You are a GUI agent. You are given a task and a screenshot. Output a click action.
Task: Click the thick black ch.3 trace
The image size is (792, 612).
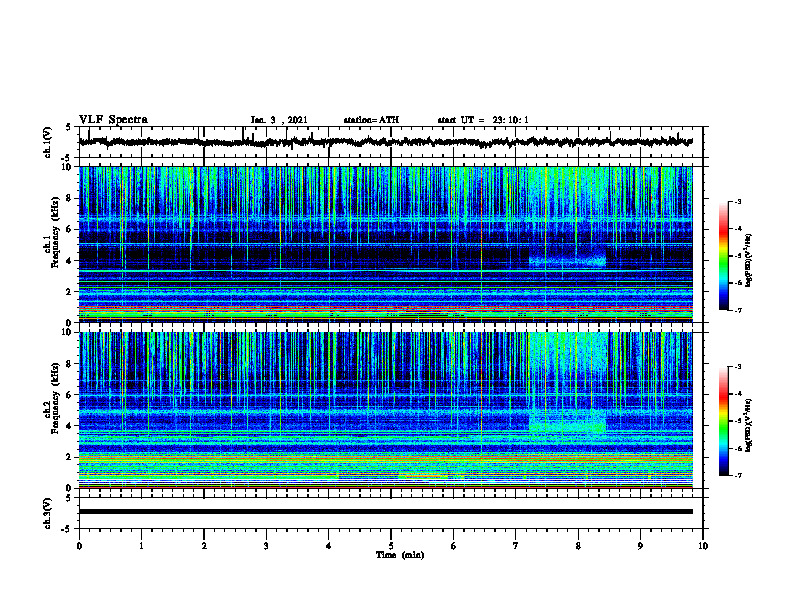click(385, 512)
